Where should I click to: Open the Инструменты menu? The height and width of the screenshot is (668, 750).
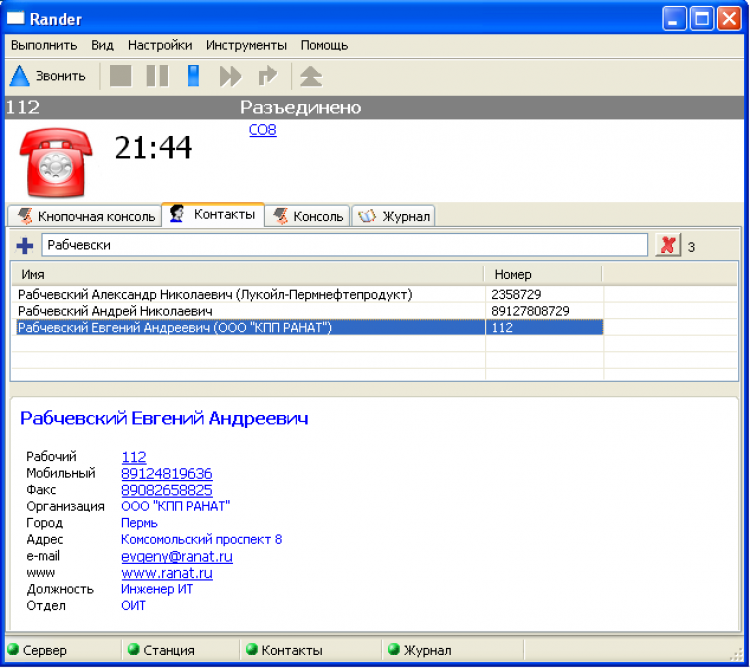point(246,45)
